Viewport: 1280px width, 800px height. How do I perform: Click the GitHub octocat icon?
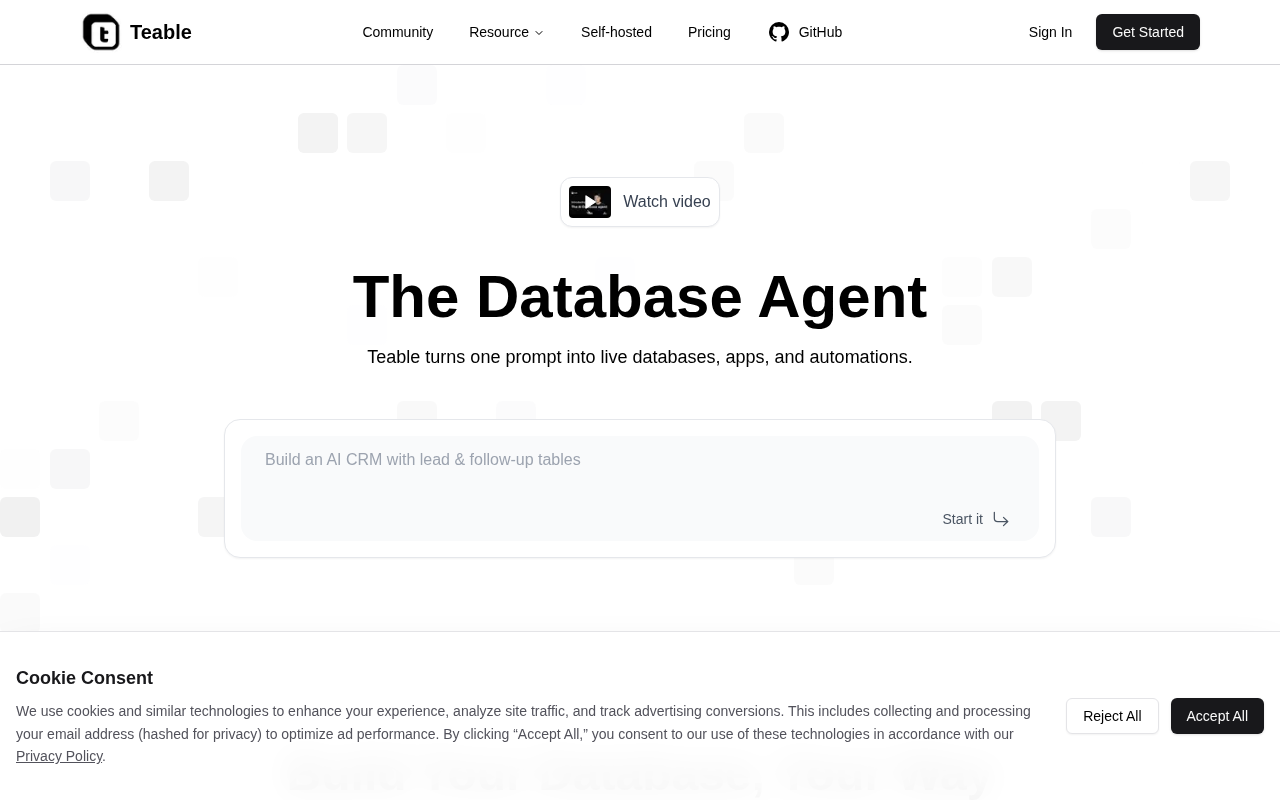(x=779, y=32)
